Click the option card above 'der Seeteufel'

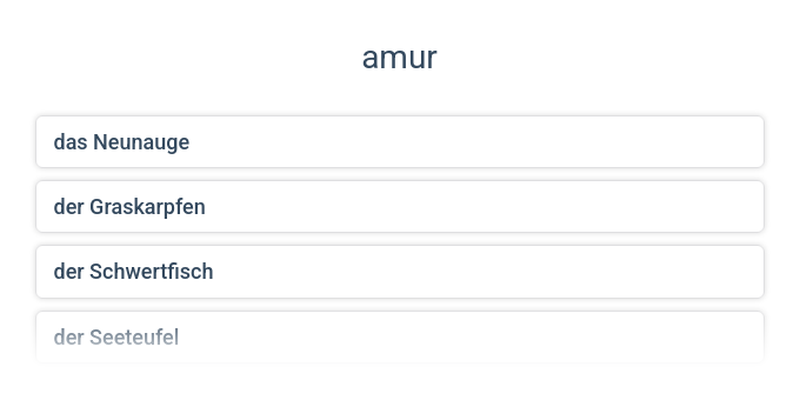coord(400,271)
